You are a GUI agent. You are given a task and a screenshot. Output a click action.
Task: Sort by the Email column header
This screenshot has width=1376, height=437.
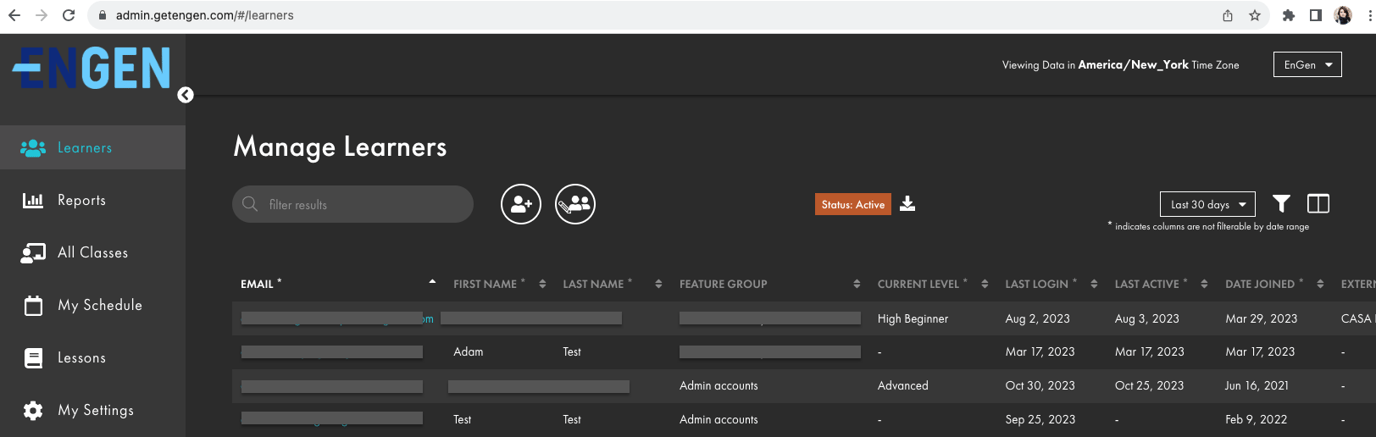(260, 284)
